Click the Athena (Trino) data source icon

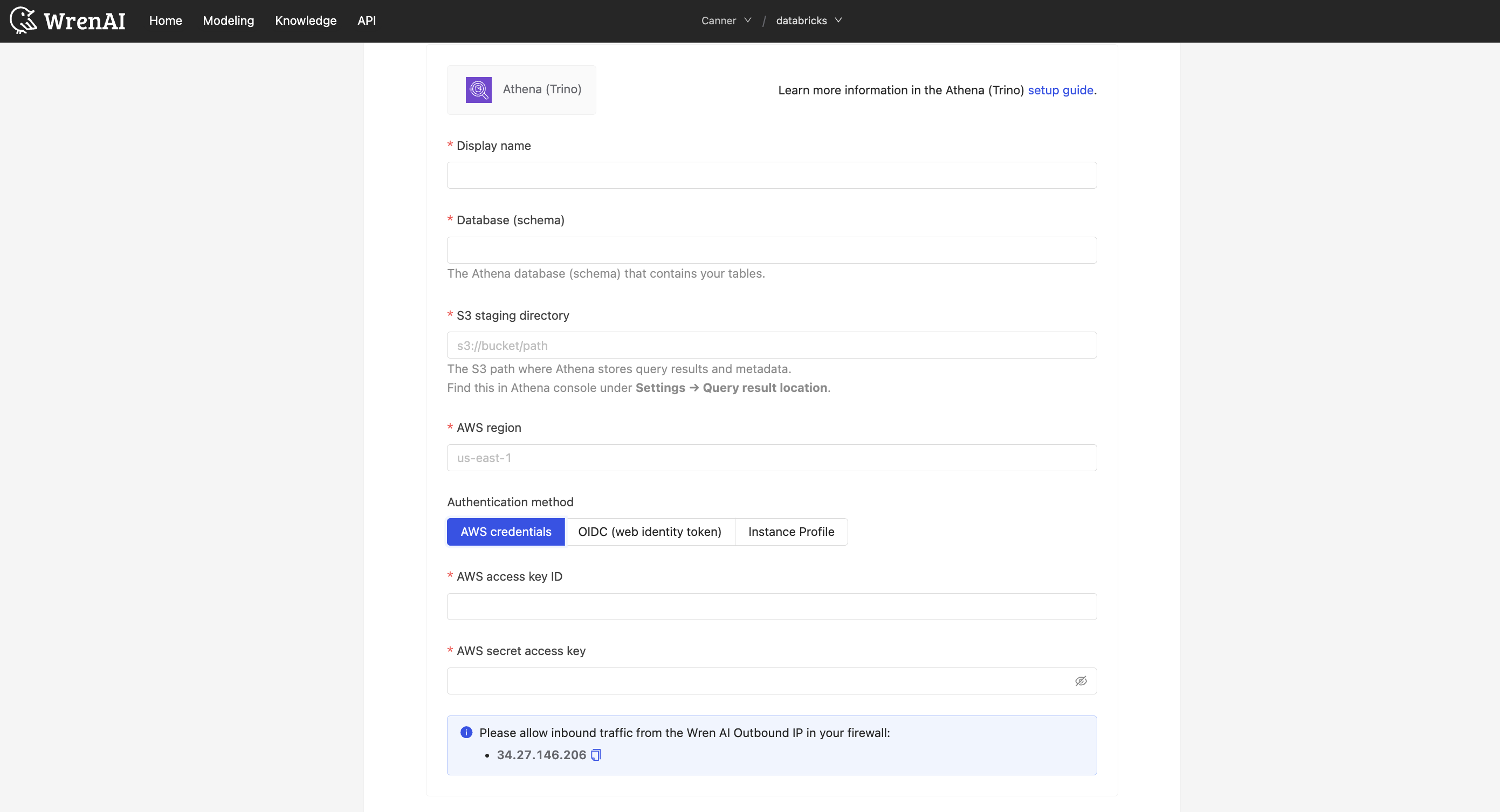(478, 90)
